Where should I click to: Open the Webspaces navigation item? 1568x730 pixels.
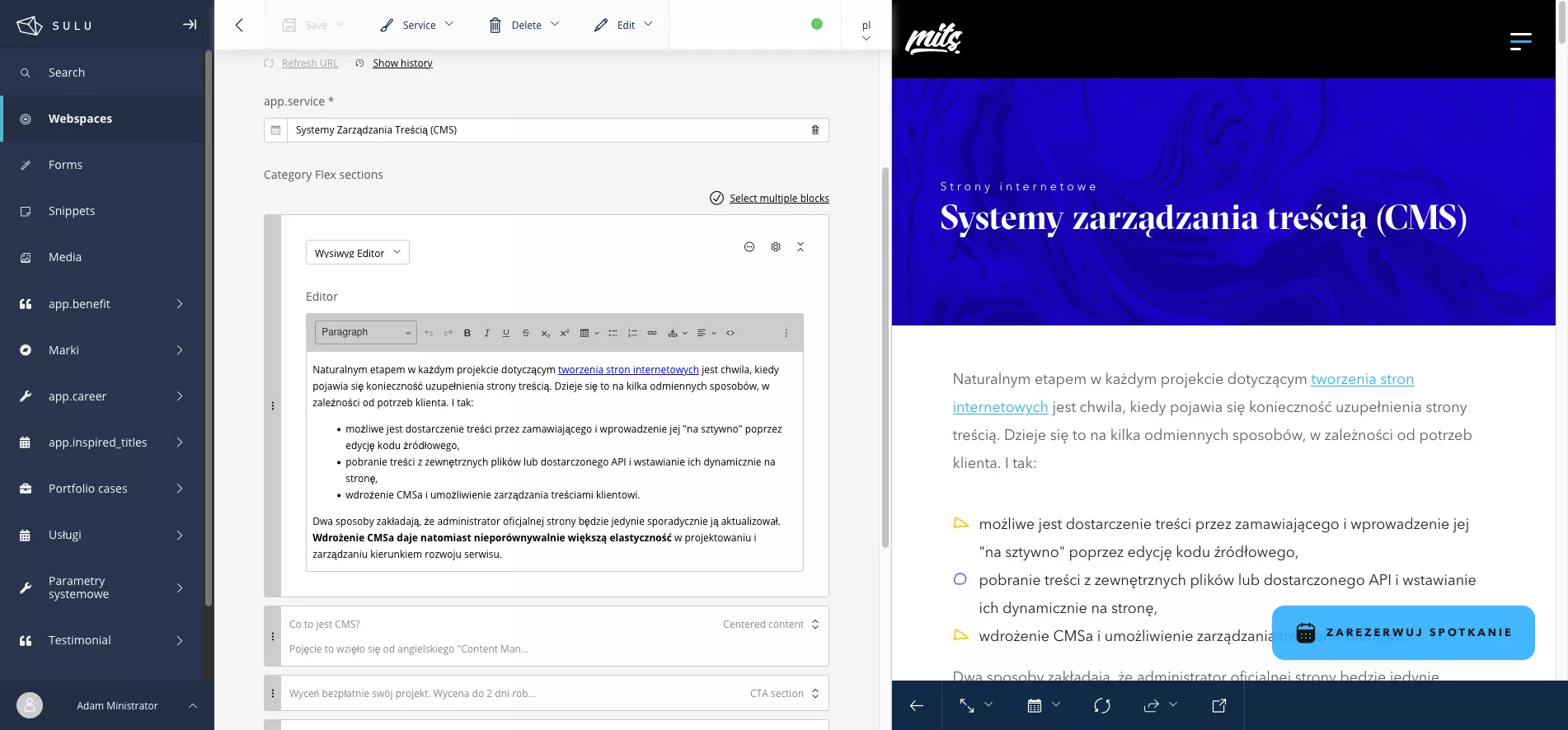coord(80,119)
